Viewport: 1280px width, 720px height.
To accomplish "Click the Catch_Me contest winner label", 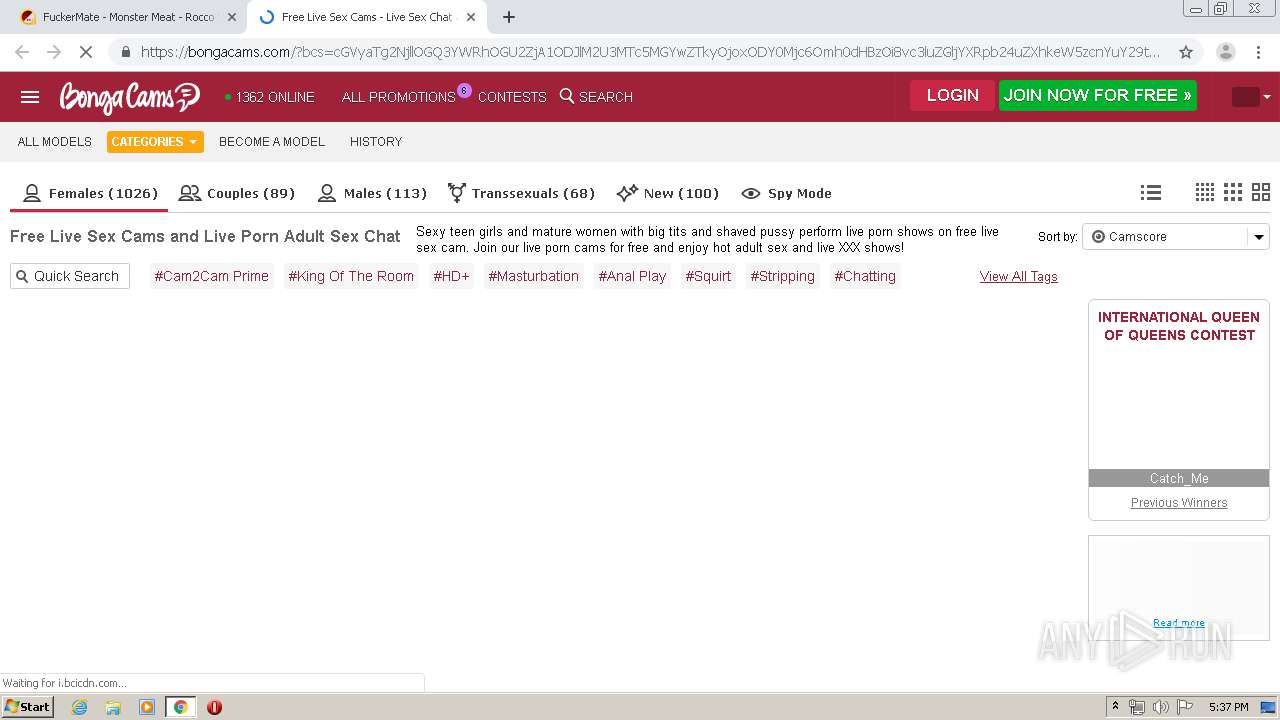I will pos(1179,478).
